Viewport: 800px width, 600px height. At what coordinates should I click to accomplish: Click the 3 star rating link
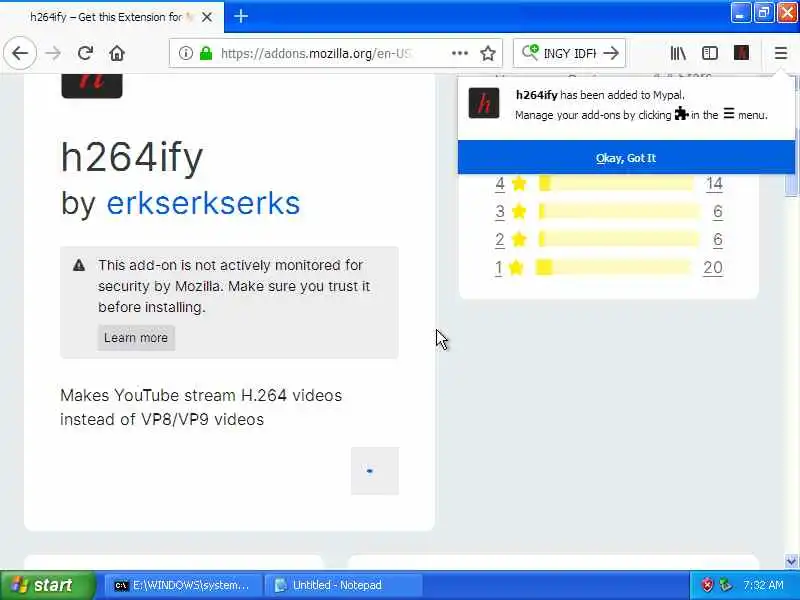click(499, 211)
